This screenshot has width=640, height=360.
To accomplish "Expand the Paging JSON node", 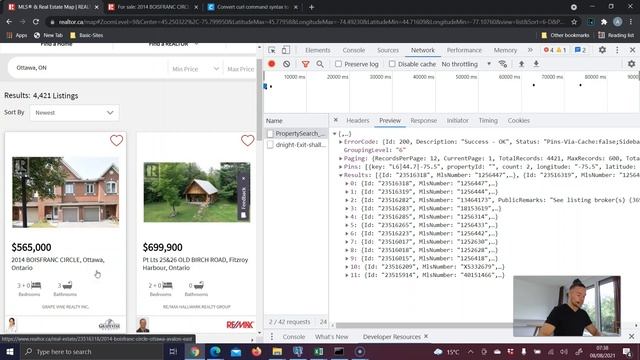I will (x=341, y=158).
